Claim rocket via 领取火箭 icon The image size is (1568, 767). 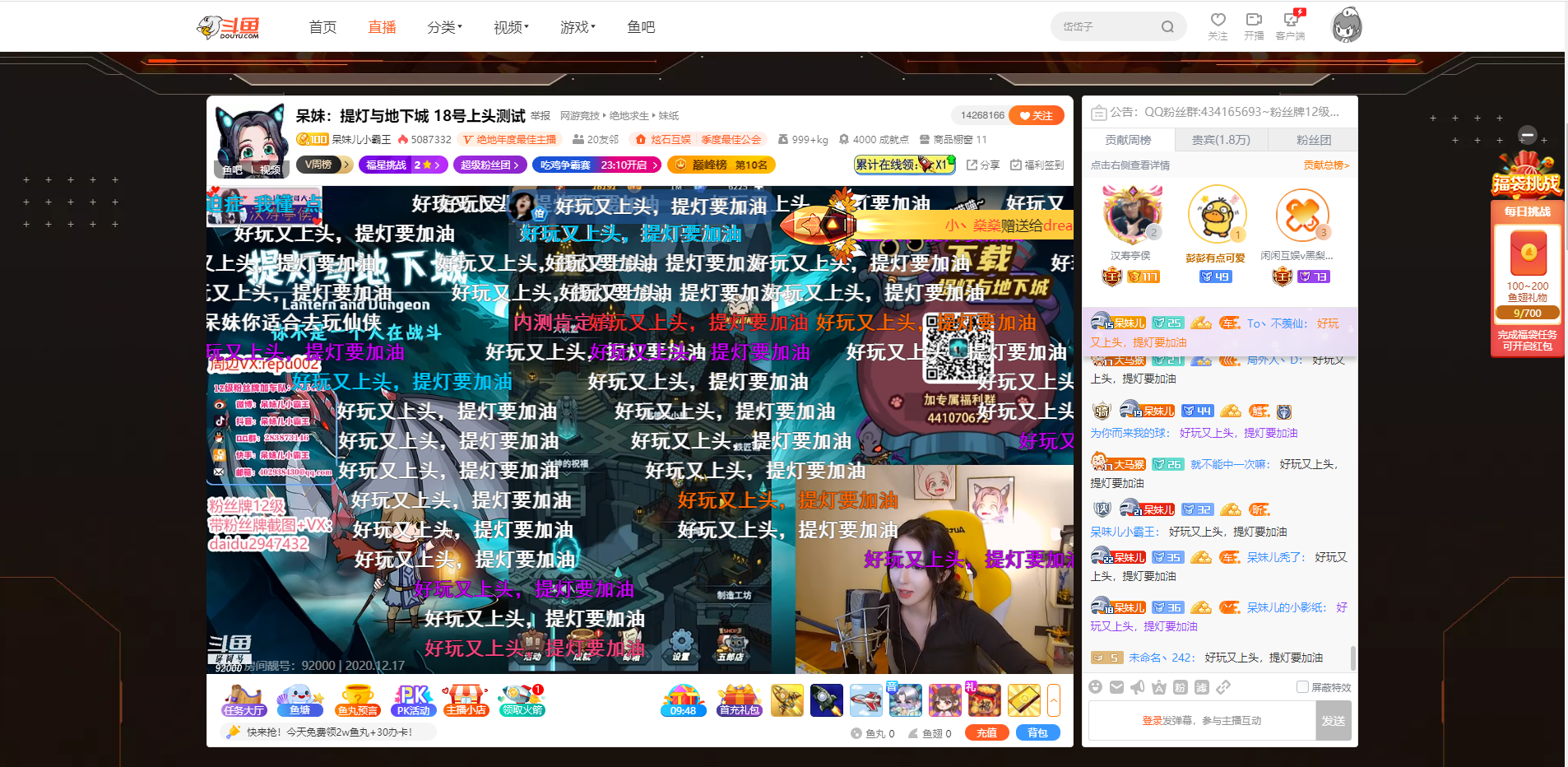[x=522, y=700]
